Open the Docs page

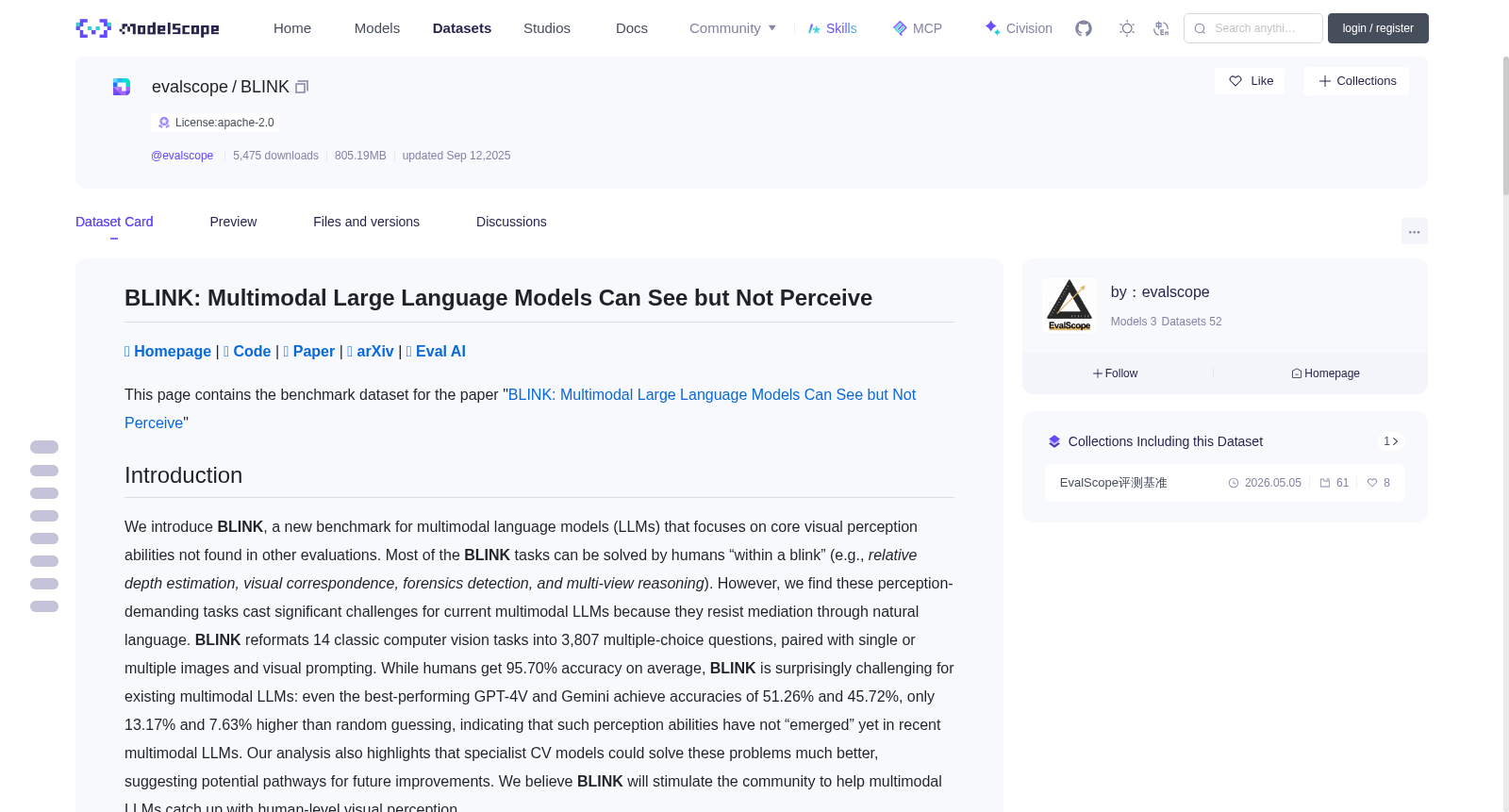click(x=632, y=28)
